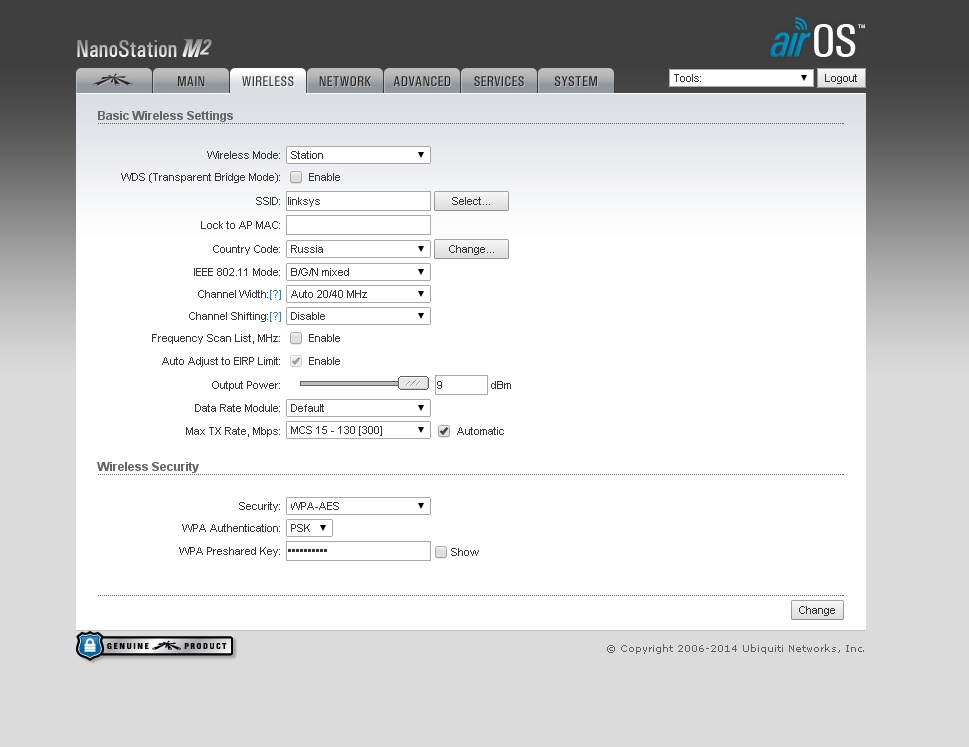Open the WPA Authentication dropdown
The height and width of the screenshot is (747, 969).
point(310,528)
